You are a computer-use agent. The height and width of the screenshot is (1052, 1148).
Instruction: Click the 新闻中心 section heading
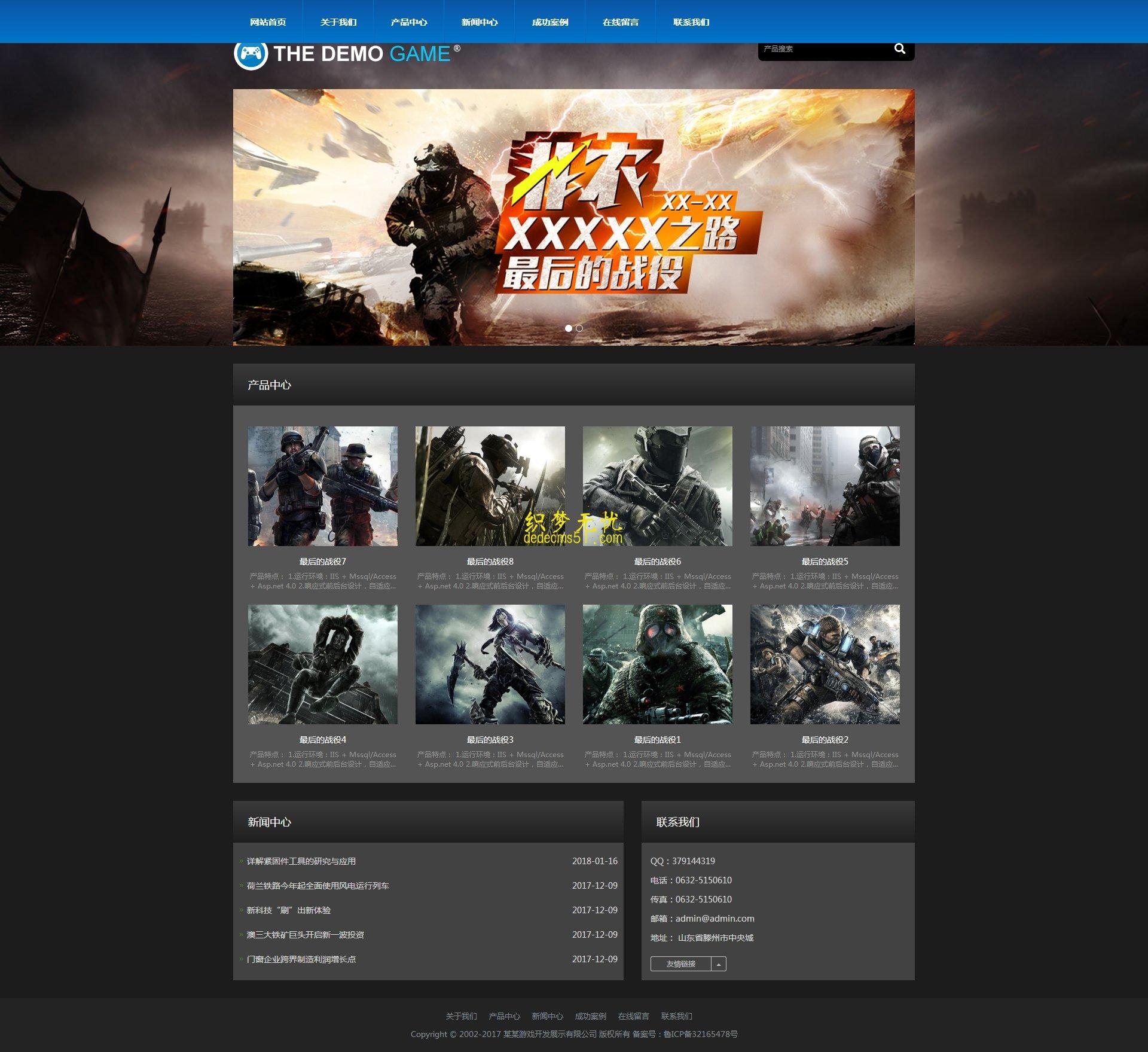(269, 822)
